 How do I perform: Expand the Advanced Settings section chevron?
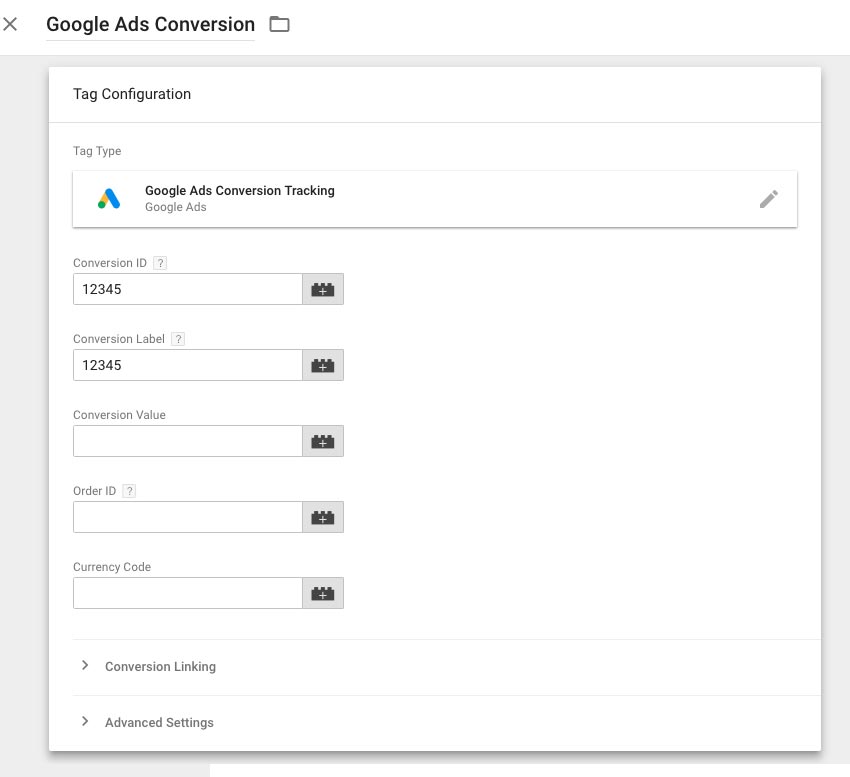click(85, 721)
